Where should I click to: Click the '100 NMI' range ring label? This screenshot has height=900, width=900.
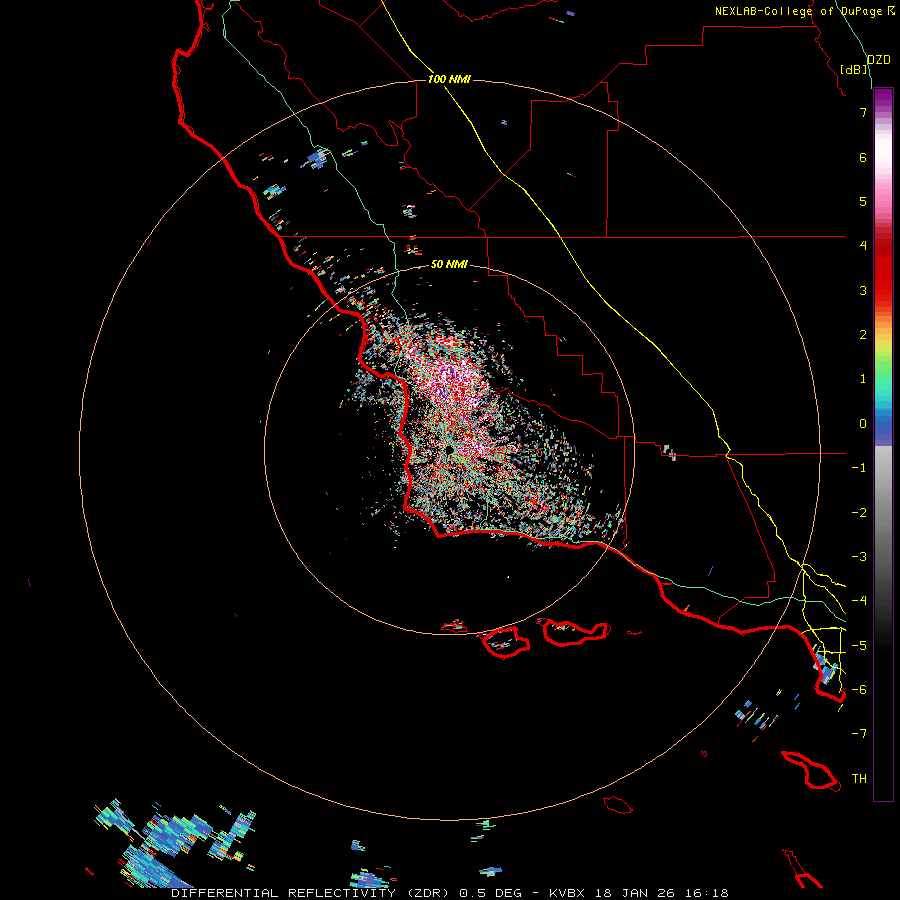(449, 79)
